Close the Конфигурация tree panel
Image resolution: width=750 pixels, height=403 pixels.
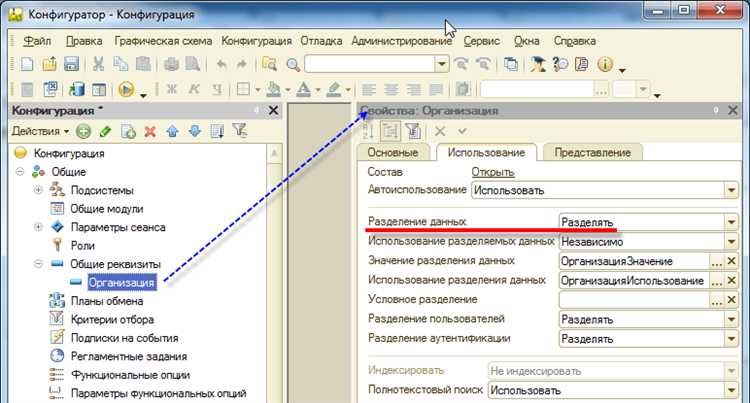point(273,110)
